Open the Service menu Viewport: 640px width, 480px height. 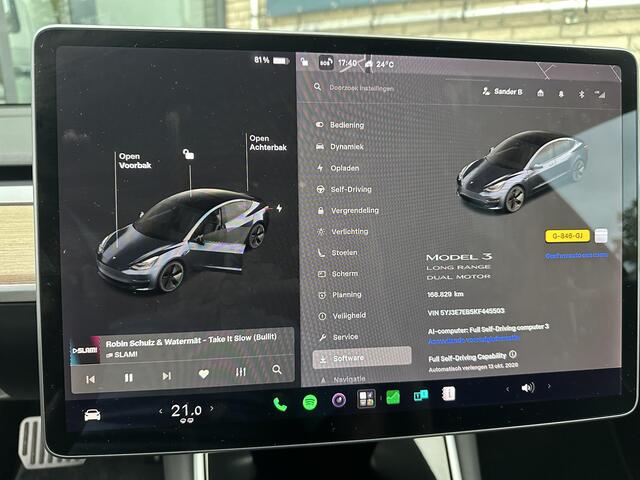point(339,337)
